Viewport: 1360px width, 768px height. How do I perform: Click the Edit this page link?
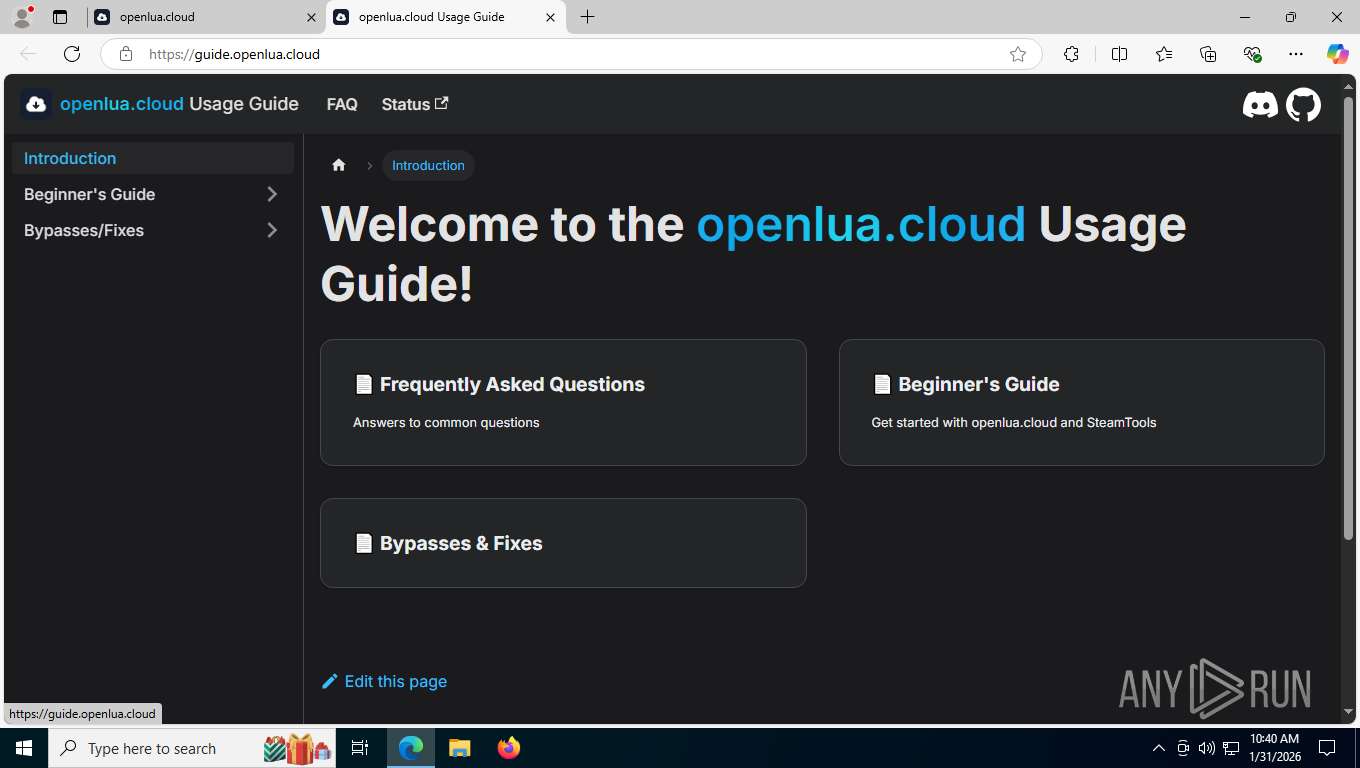[384, 681]
